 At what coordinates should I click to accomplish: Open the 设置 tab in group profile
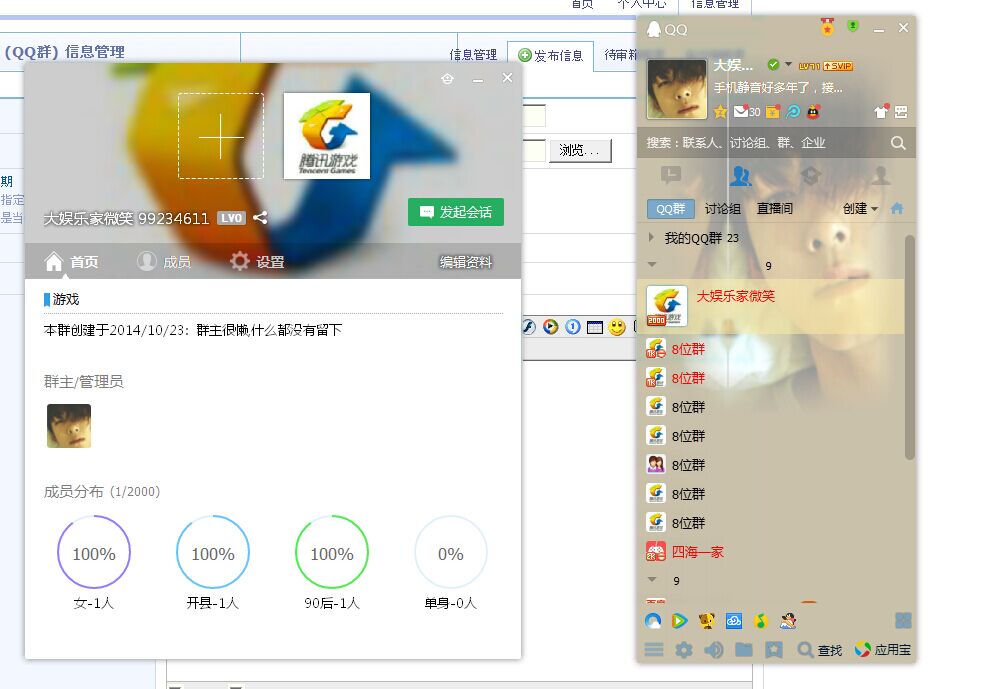pos(257,261)
